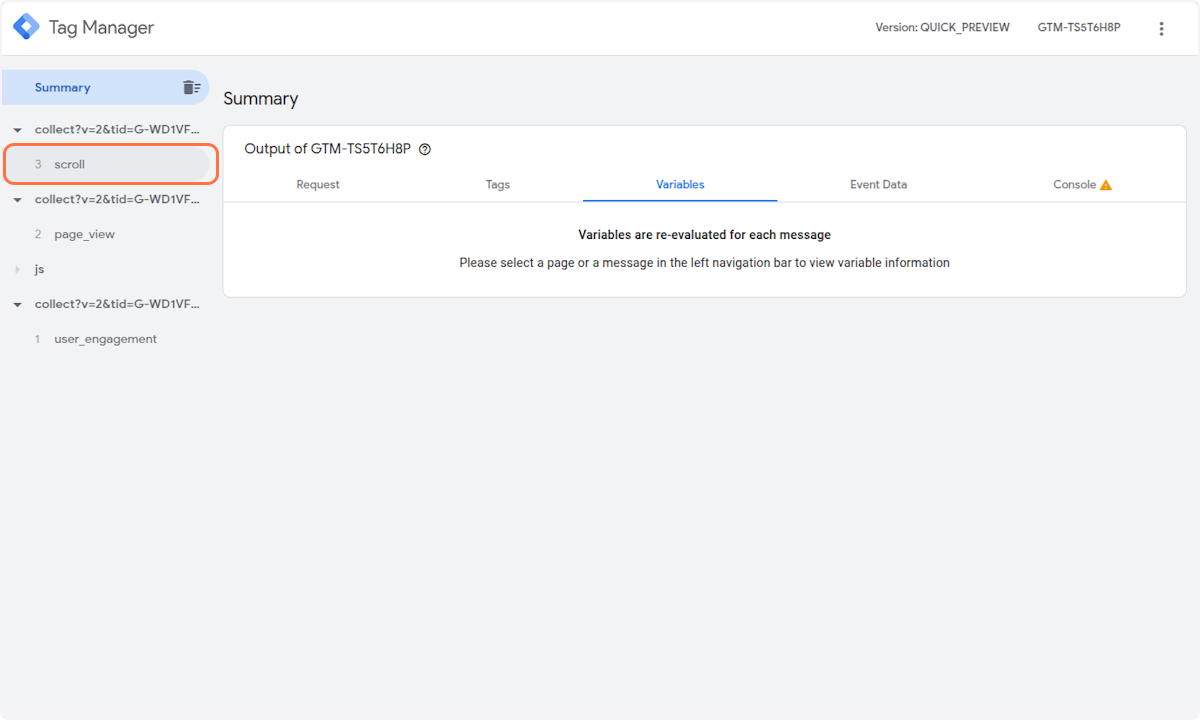Select the Summary item in sidebar
Screen dimensions: 1200x720
(104, 87)
